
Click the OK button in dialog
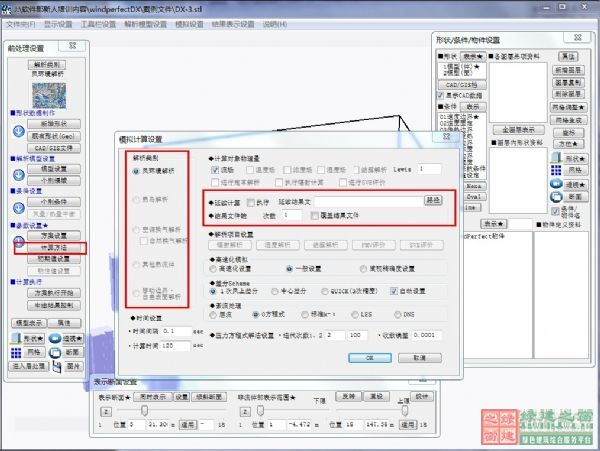(369, 357)
